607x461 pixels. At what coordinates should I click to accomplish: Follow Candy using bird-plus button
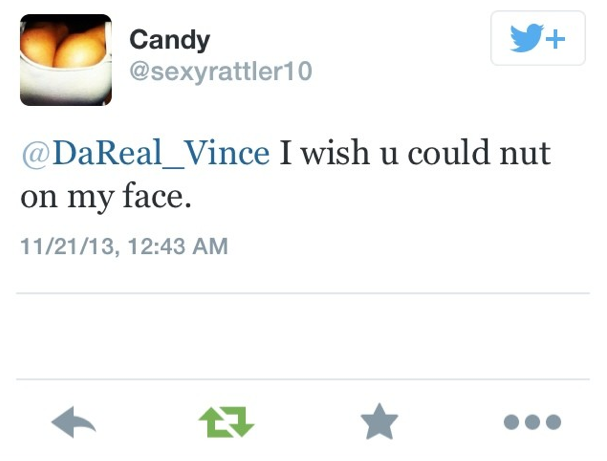tap(538, 38)
